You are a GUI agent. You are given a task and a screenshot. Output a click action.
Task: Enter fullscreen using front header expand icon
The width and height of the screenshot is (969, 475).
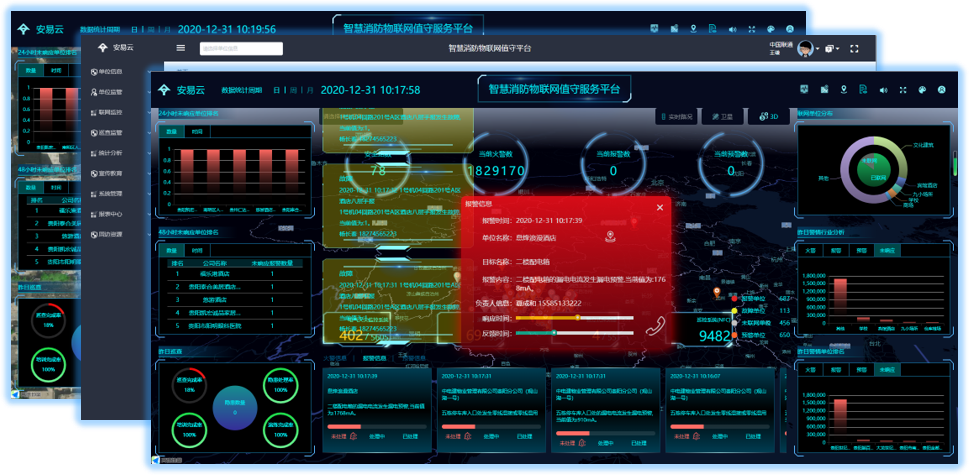[x=902, y=89]
